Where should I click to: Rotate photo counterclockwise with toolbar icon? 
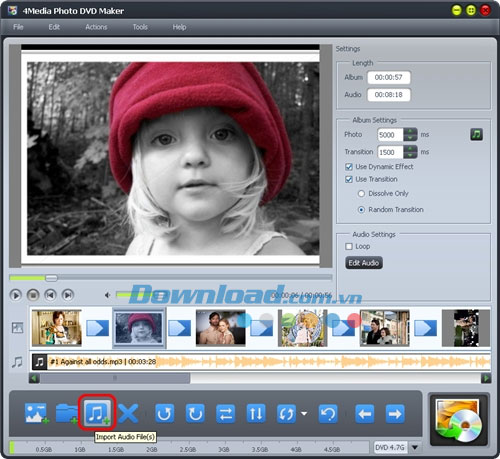[165, 413]
